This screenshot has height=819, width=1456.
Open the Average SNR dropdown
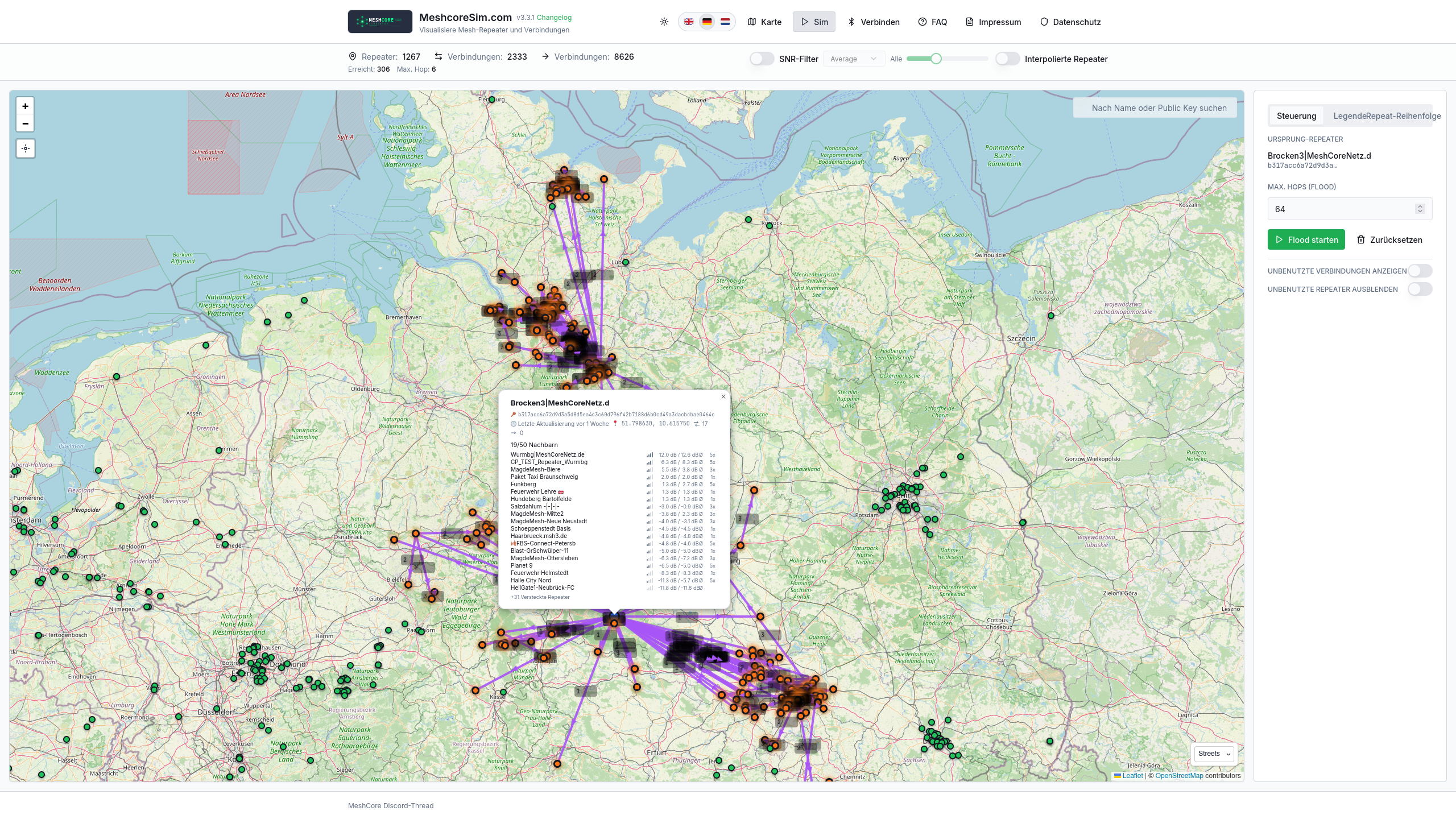click(x=853, y=59)
